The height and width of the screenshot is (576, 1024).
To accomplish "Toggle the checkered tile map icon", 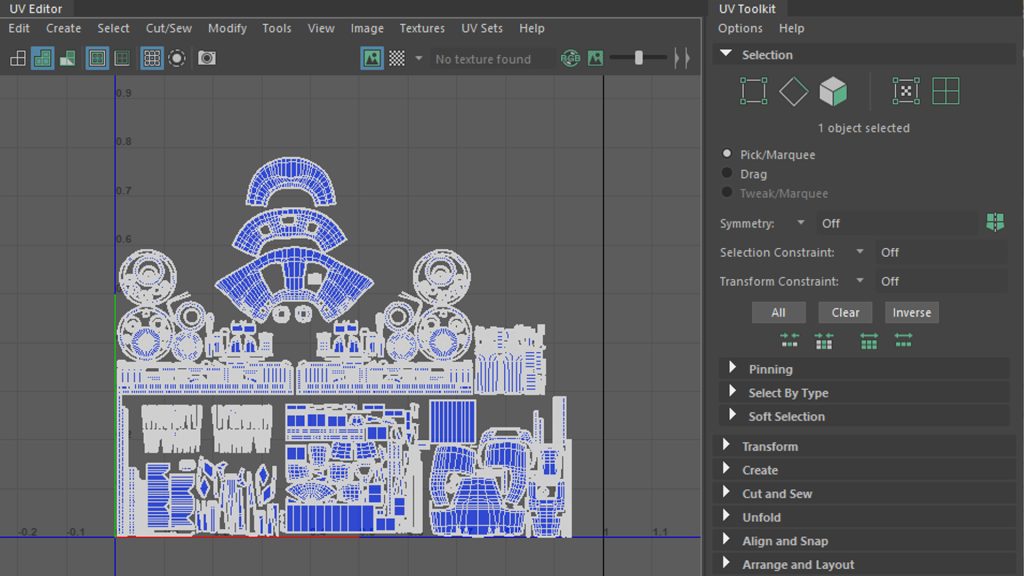I will point(397,59).
